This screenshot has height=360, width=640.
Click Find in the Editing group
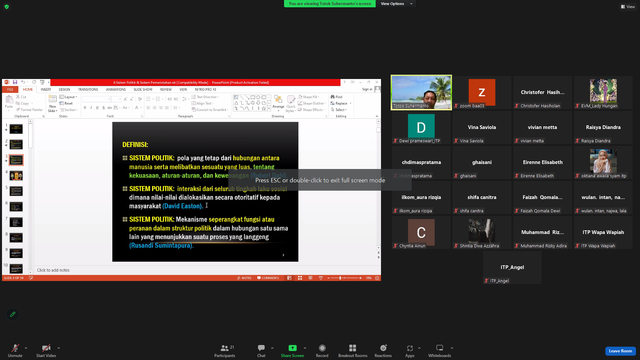(x=337, y=97)
